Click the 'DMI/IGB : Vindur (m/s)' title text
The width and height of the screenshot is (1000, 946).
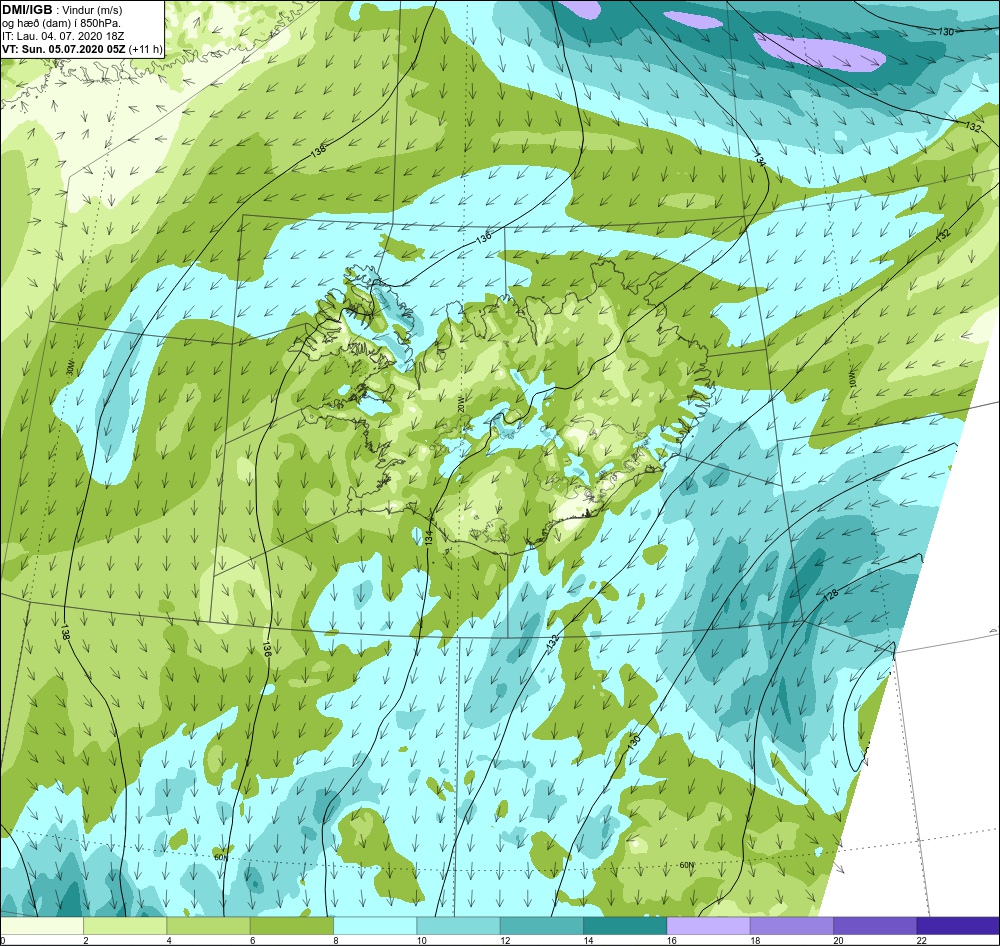[62, 10]
